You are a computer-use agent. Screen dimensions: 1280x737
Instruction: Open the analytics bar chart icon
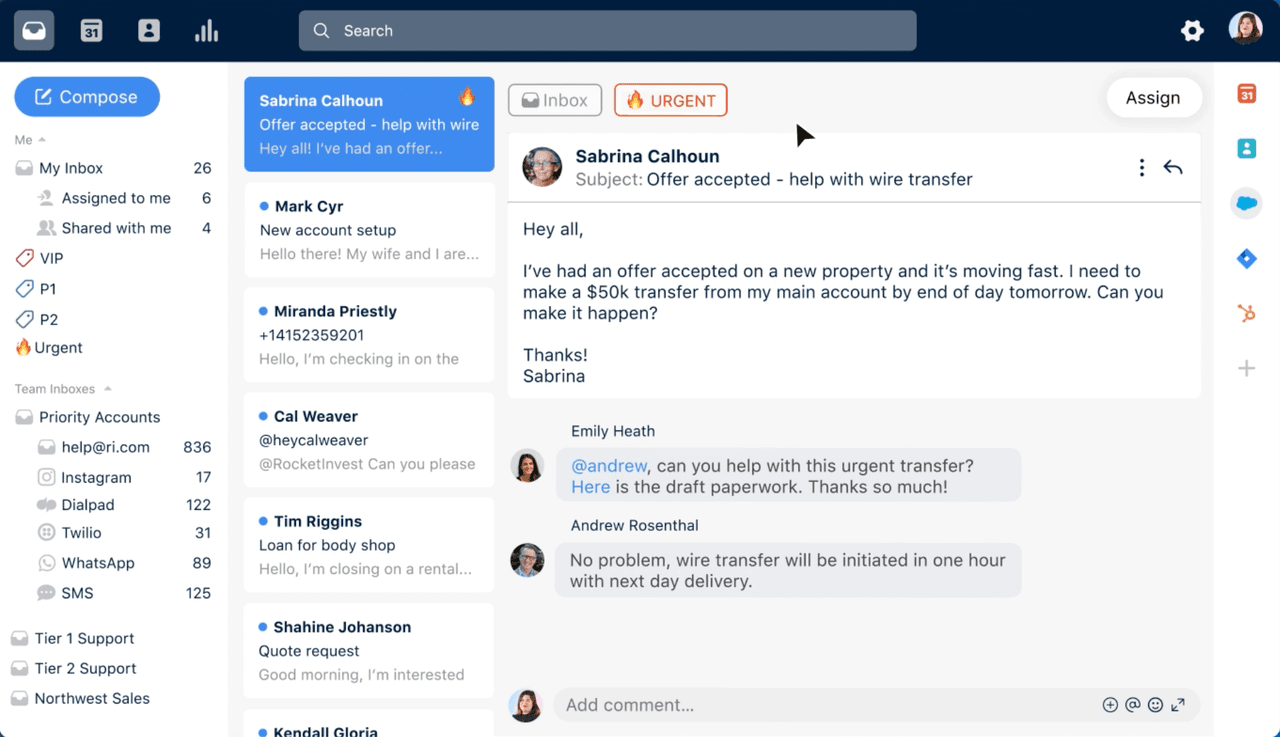coord(206,31)
